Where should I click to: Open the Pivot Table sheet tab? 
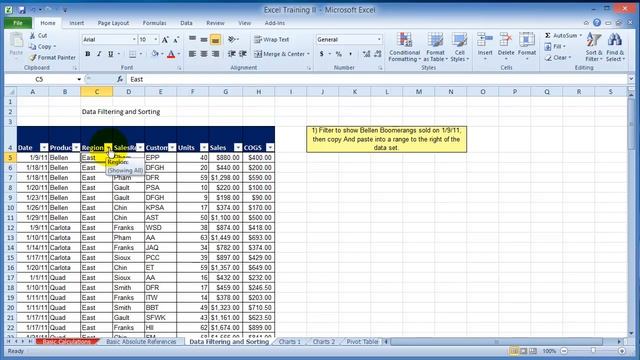[362, 342]
